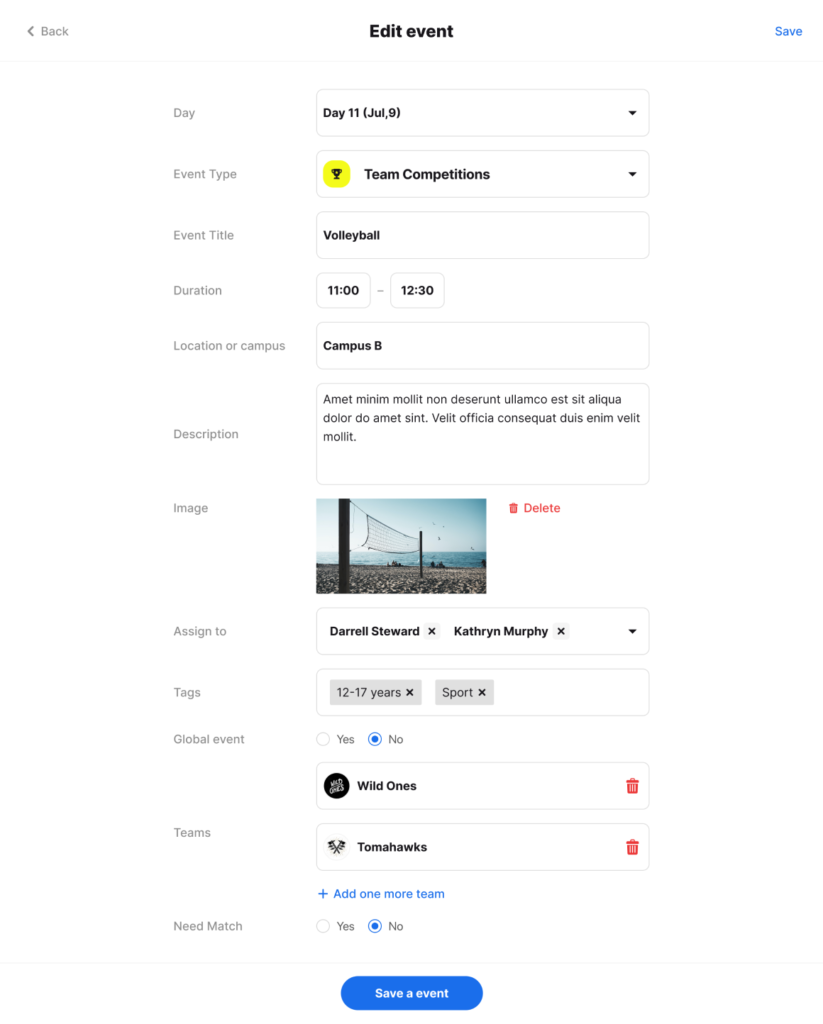Add one more team
This screenshot has height=1024, width=823.
(x=381, y=893)
